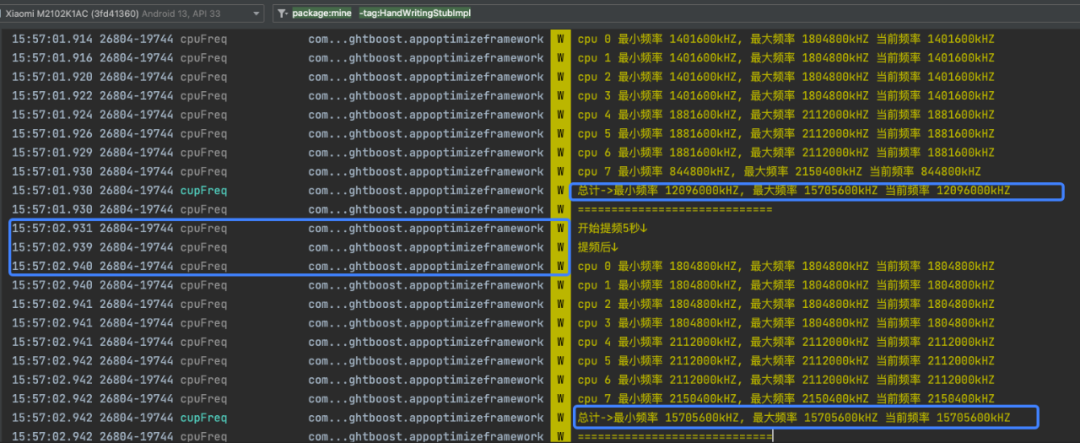Click process ID 26804-19744 in the 15:57:01.924 row
Screen dimensions: 1080x443
136,114
